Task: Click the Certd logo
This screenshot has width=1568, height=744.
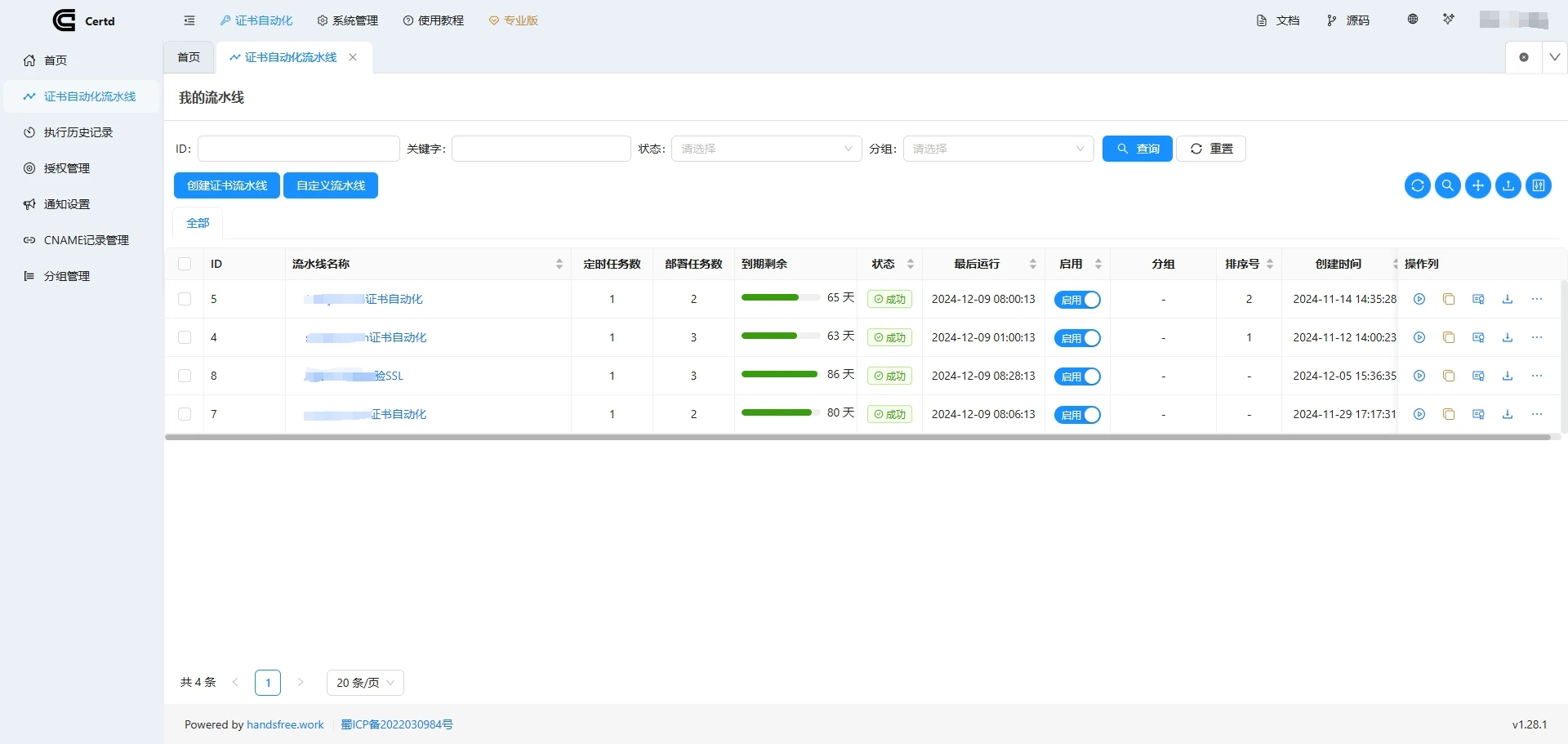Action: [84, 20]
